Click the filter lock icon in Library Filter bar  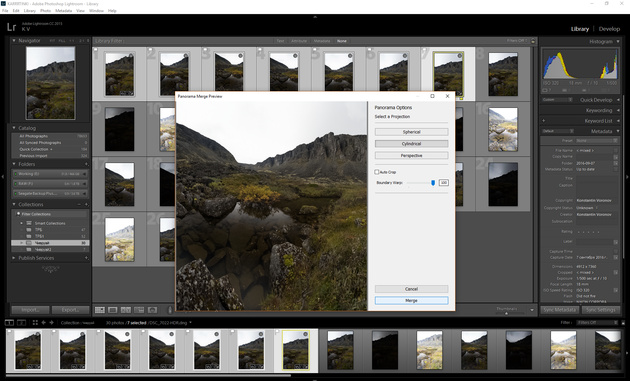tap(533, 41)
